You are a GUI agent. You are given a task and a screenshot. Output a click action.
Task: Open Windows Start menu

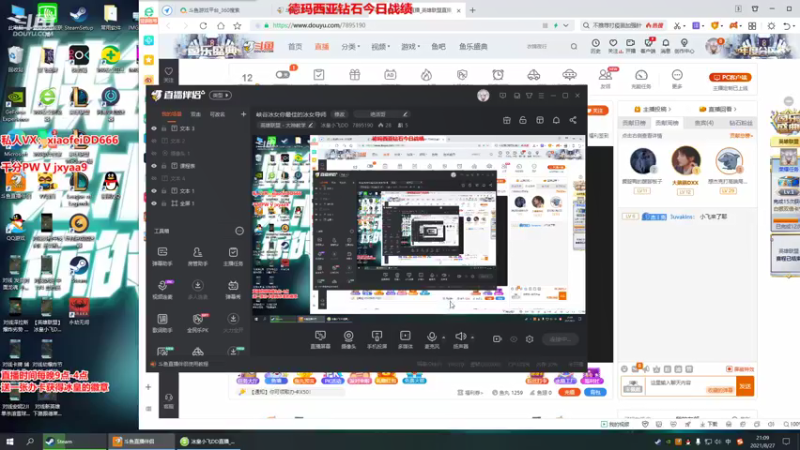click(x=10, y=441)
